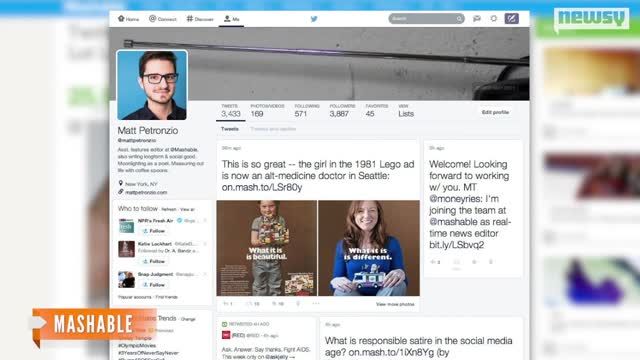Click the name Matt Petronzio
The height and width of the screenshot is (360, 640).
148,131
